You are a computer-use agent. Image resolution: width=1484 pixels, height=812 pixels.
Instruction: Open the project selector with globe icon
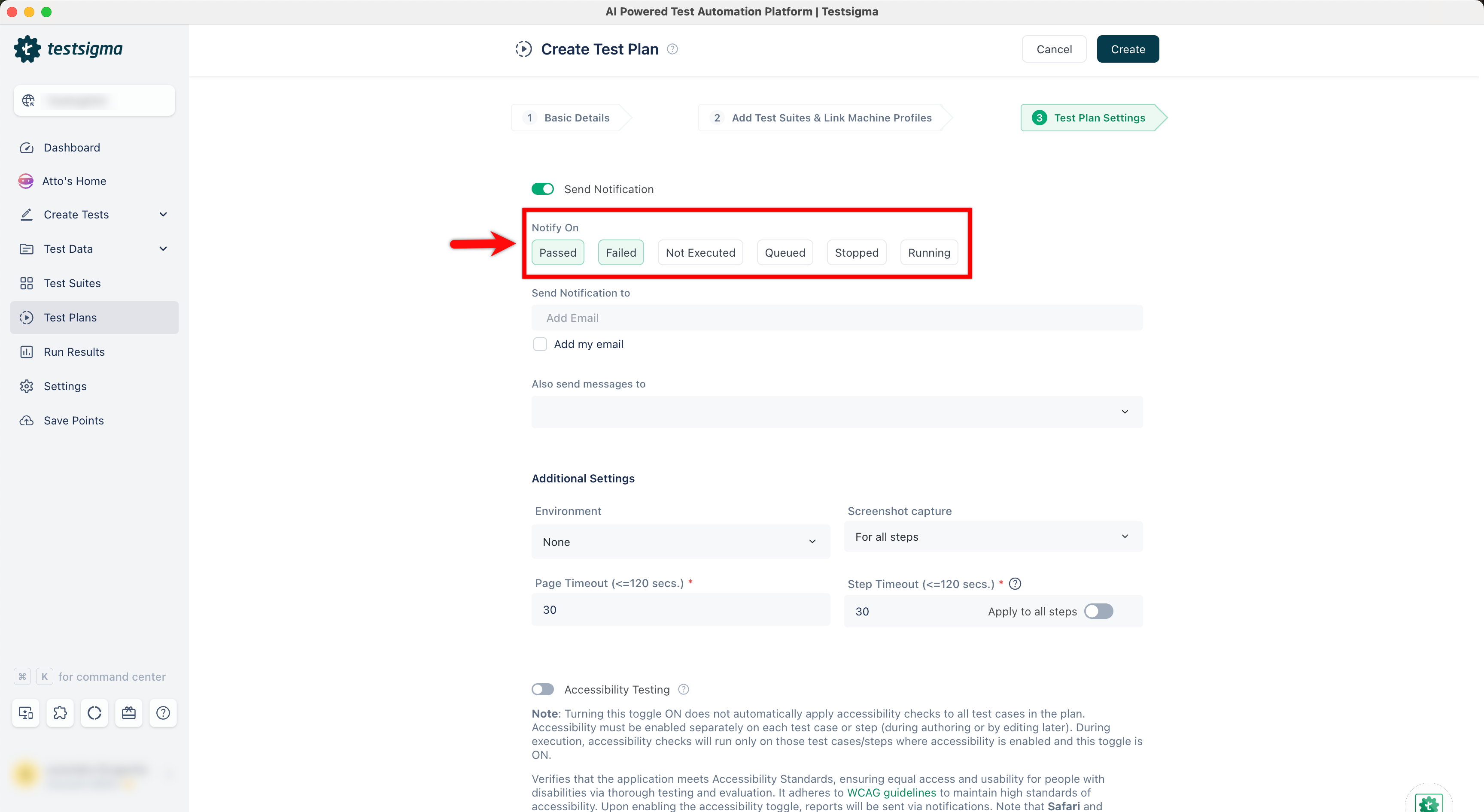pos(94,101)
